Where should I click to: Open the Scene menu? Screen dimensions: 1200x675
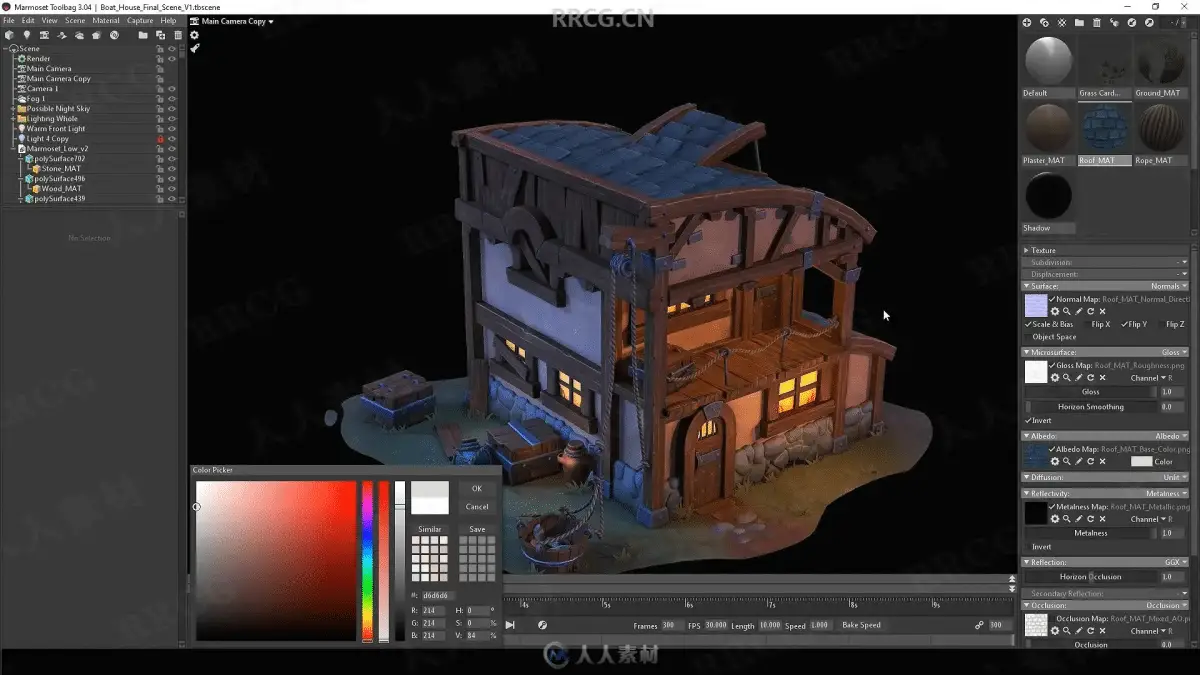(75, 20)
